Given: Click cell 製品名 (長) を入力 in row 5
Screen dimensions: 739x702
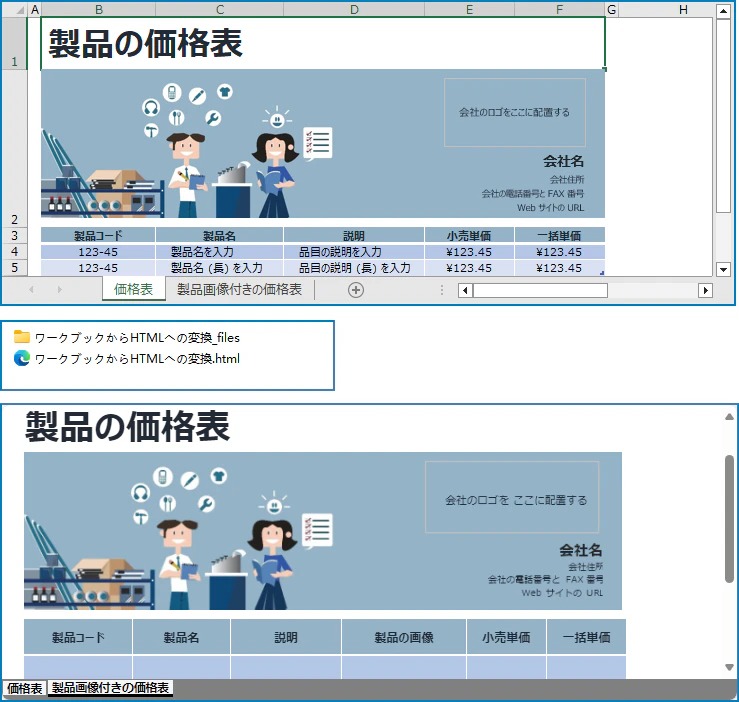Looking at the screenshot, I should [220, 268].
